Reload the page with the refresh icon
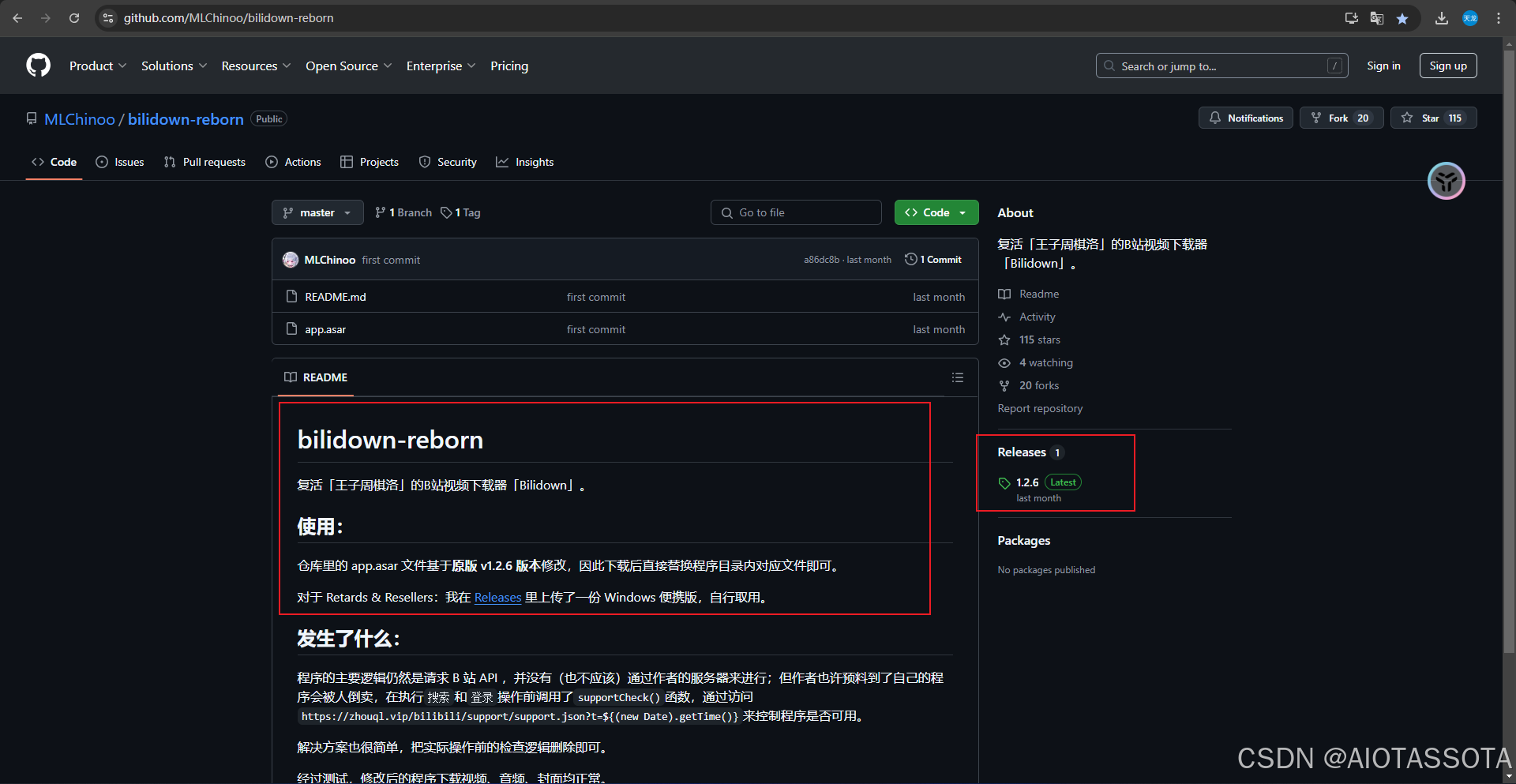This screenshot has width=1516, height=784. [74, 18]
